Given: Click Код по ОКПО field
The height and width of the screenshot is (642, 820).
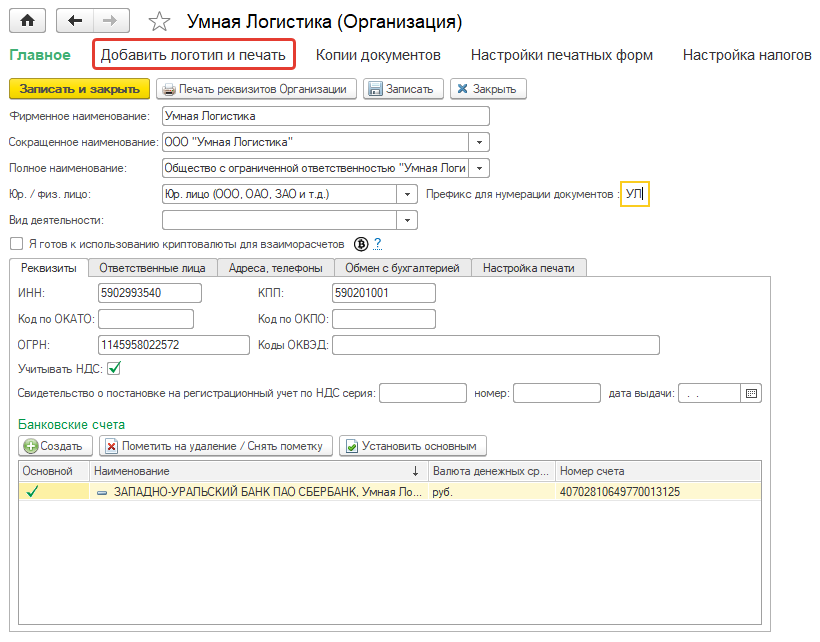Looking at the screenshot, I should coord(383,319).
